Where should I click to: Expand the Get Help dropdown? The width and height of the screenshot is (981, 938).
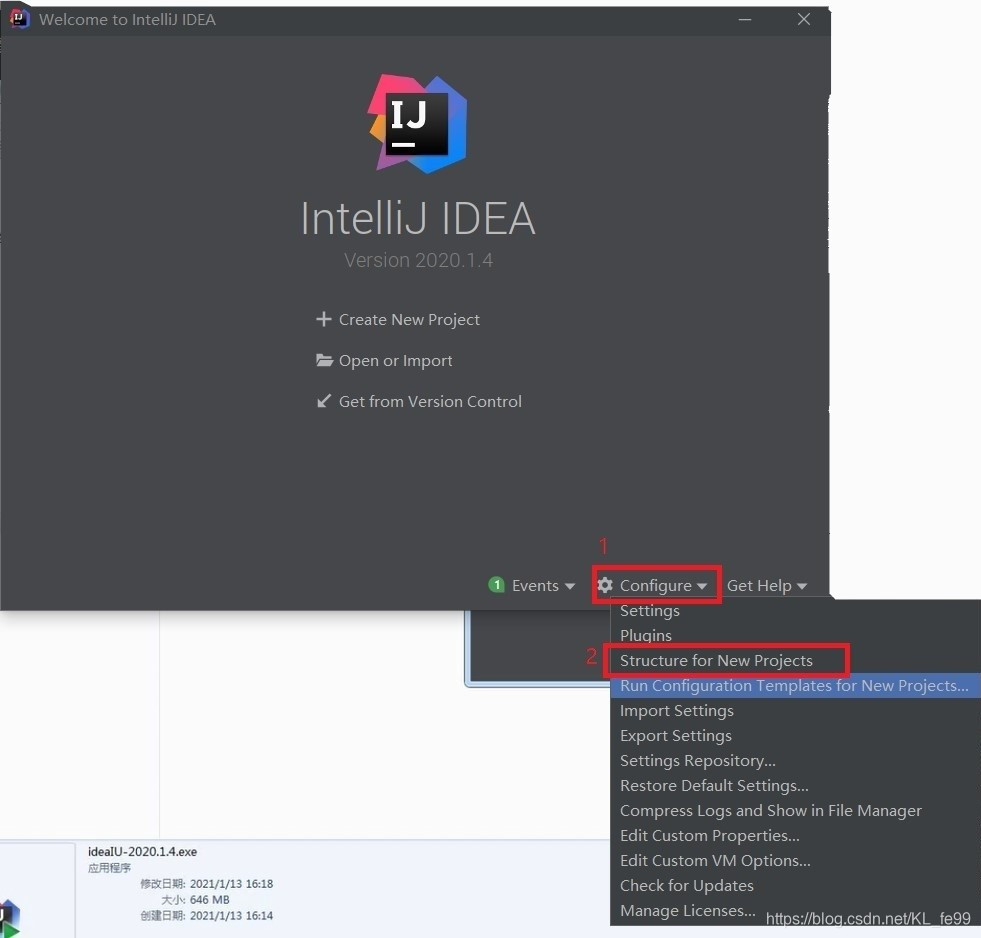point(766,585)
